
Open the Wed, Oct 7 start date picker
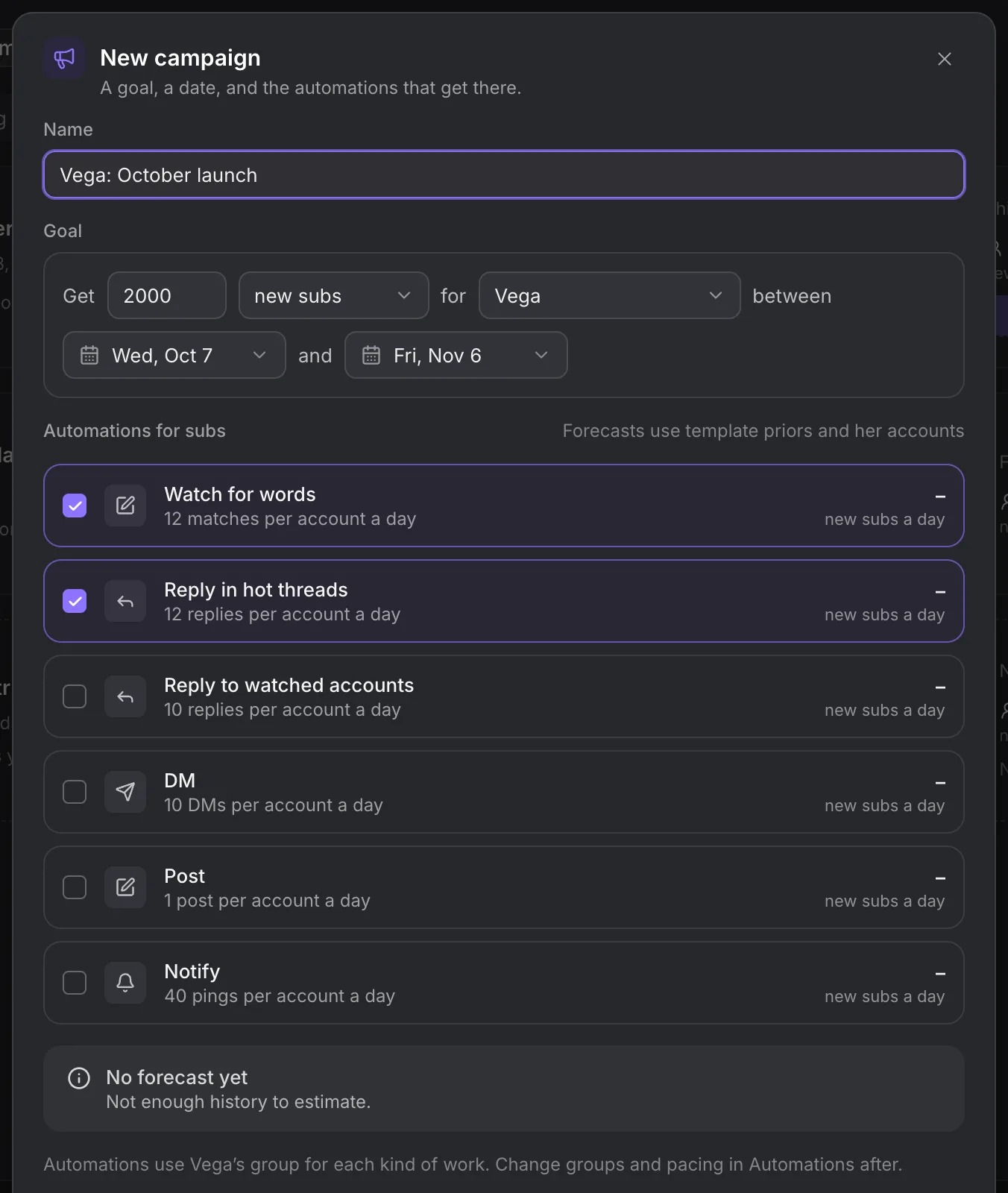174,355
